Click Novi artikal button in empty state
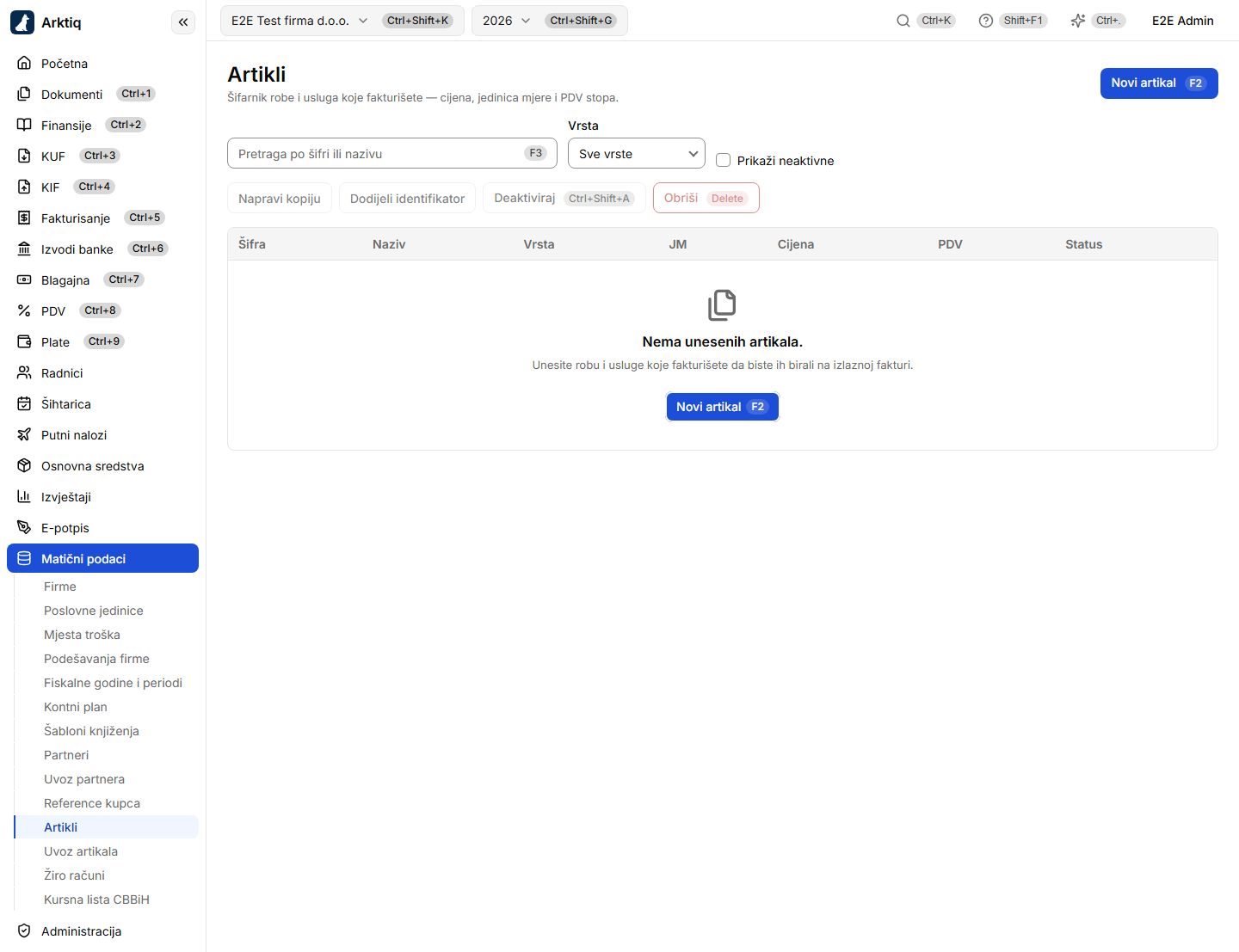This screenshot has width=1239, height=952. (x=723, y=407)
